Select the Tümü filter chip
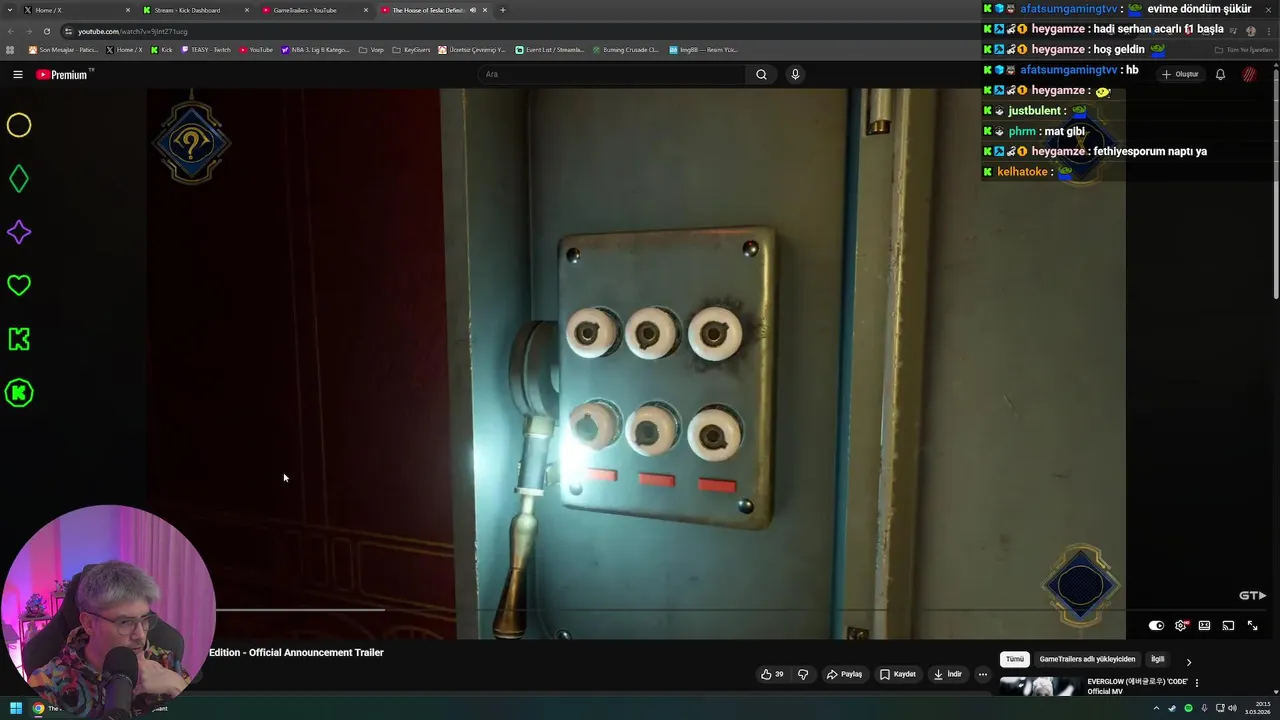Image resolution: width=1280 pixels, height=720 pixels. [1015, 660]
